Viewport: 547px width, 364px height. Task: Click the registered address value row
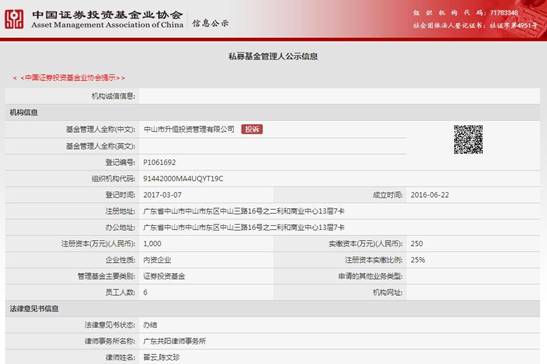tap(339, 211)
